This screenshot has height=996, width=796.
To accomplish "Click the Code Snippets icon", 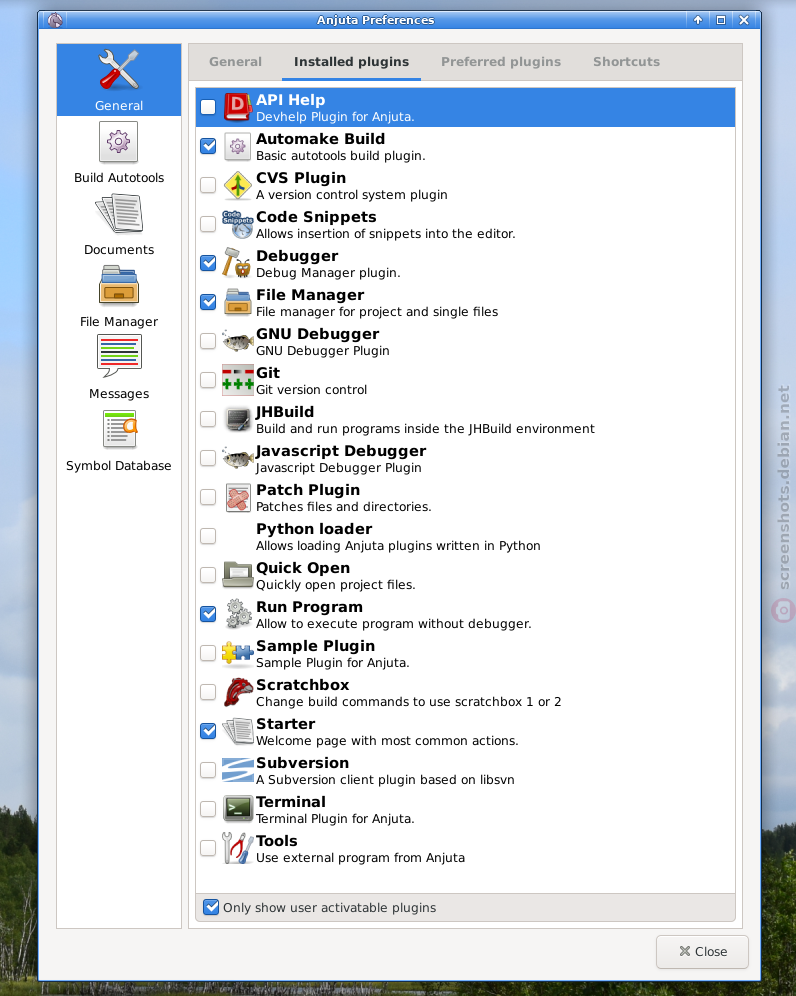I will tap(238, 224).
